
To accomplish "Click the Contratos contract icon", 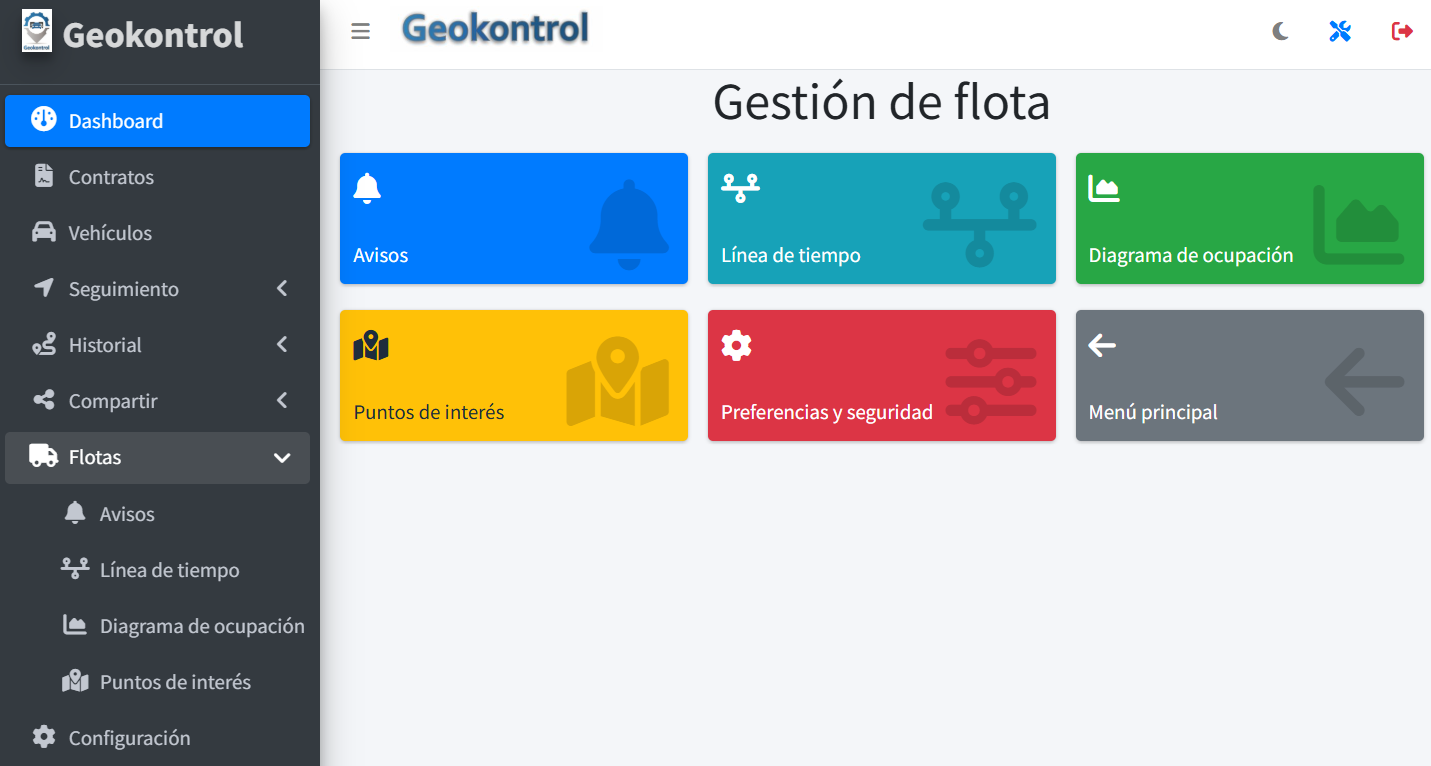I will [x=42, y=177].
